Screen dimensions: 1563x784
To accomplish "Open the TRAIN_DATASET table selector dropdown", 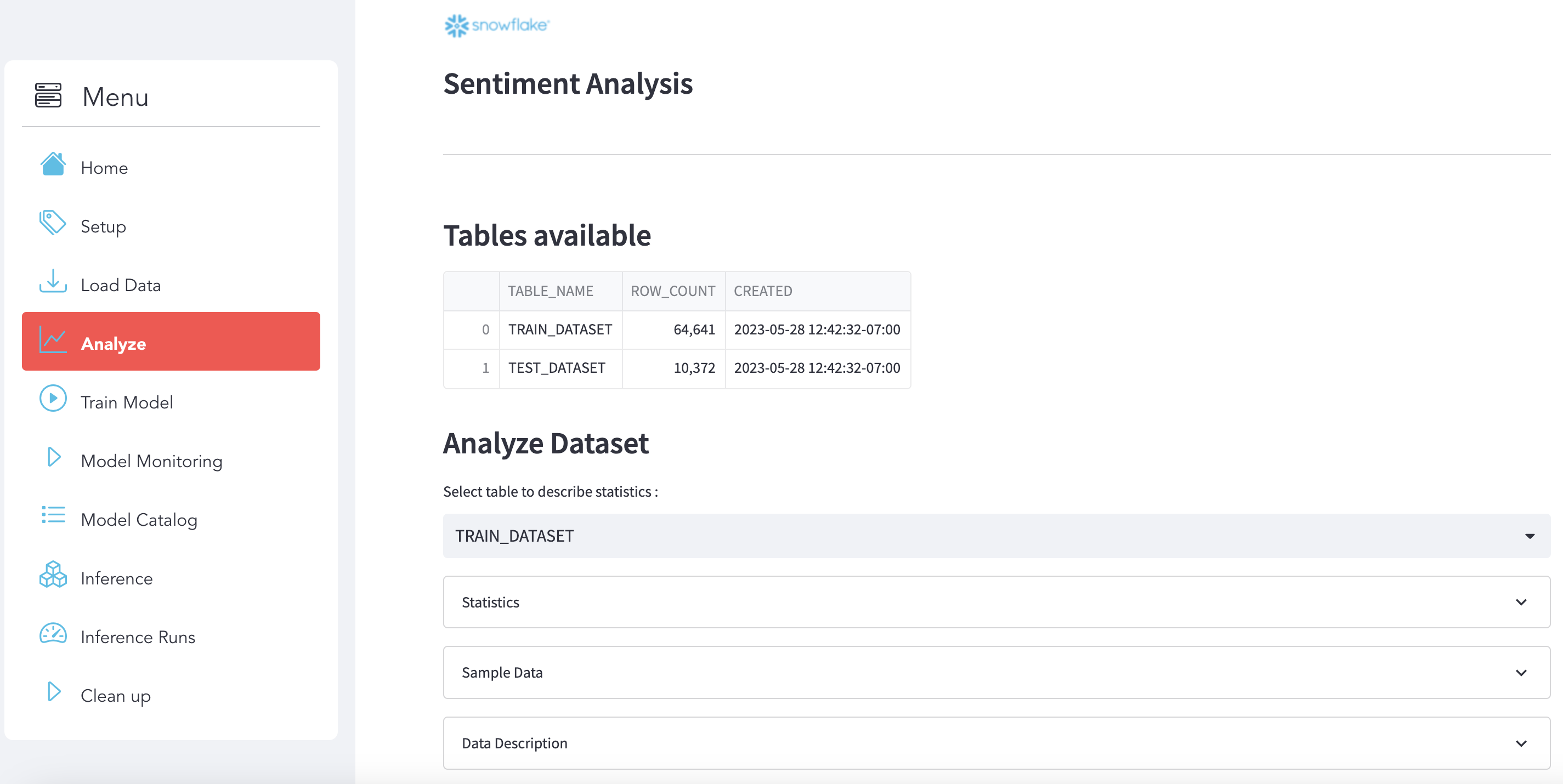I will tap(996, 536).
